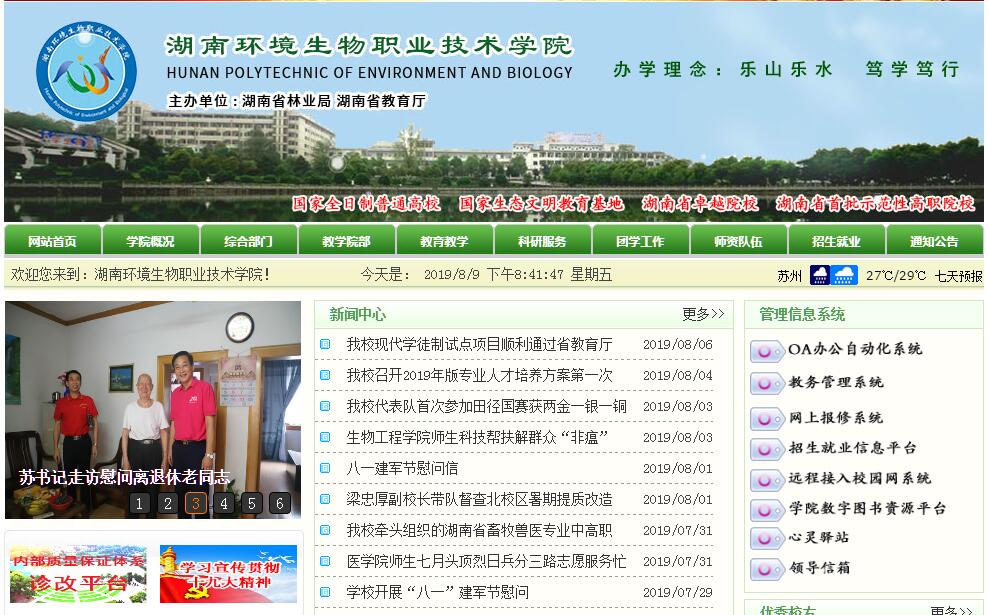
Task: Expand 优秀校友 section with 更多>>
Action: (x=950, y=609)
